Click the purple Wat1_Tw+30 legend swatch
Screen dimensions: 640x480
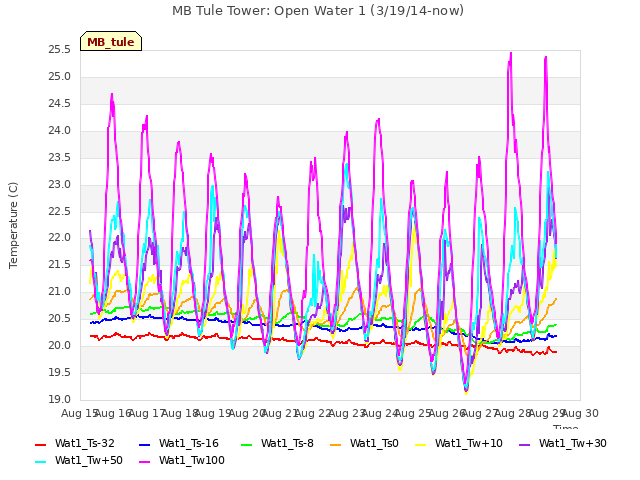click(524, 444)
